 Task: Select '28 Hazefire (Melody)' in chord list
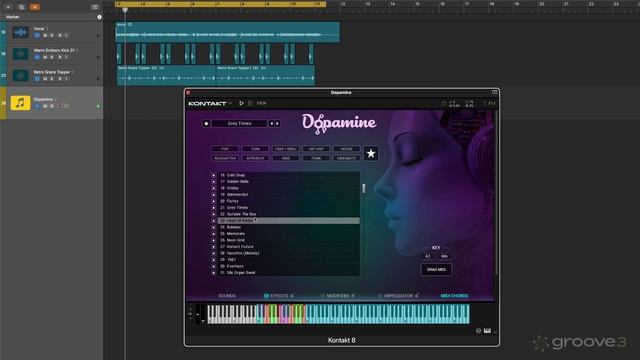pyautogui.click(x=289, y=253)
